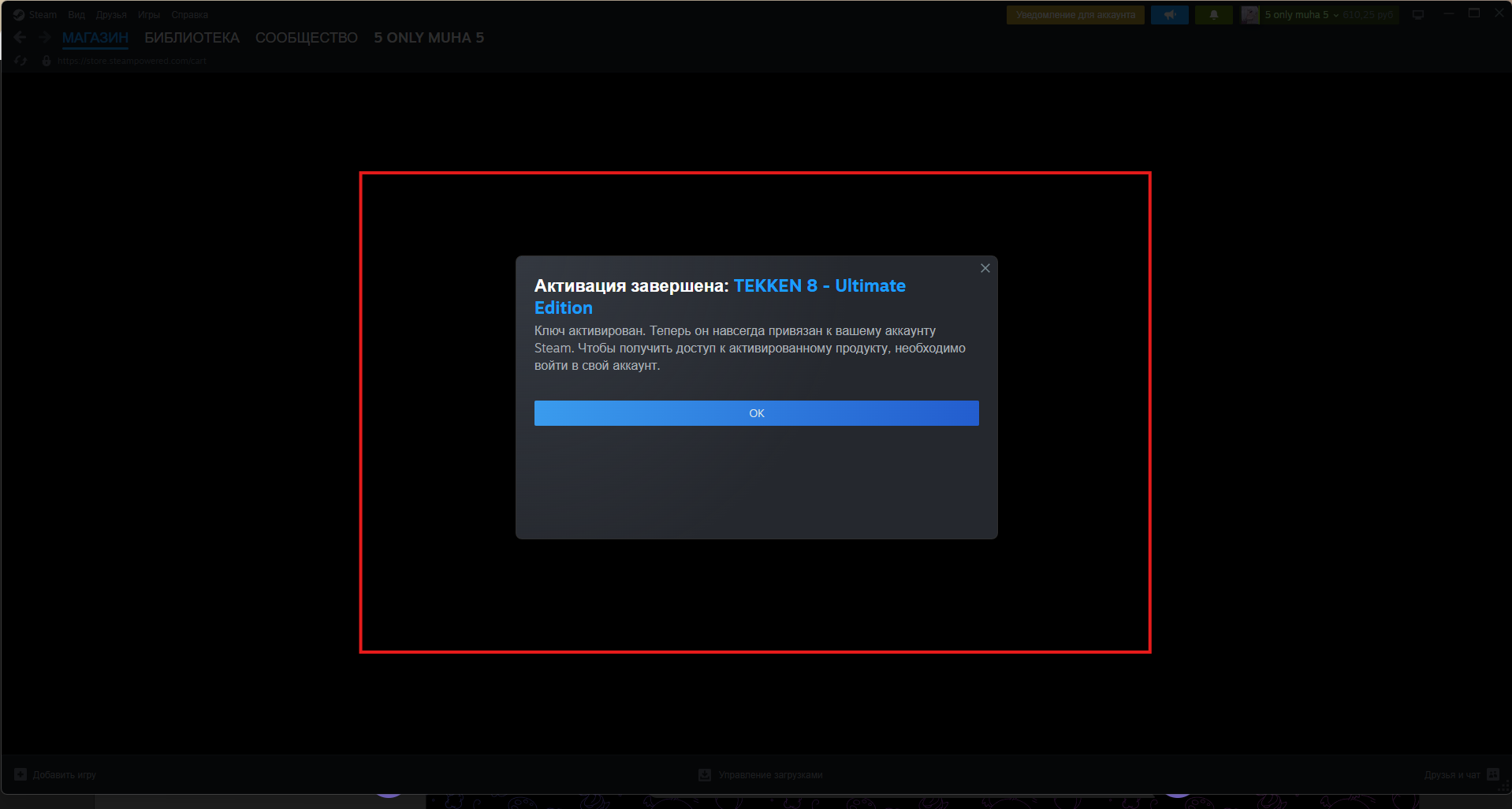Open the Справка menu
Screen dimensions: 1512x809
pos(190,15)
